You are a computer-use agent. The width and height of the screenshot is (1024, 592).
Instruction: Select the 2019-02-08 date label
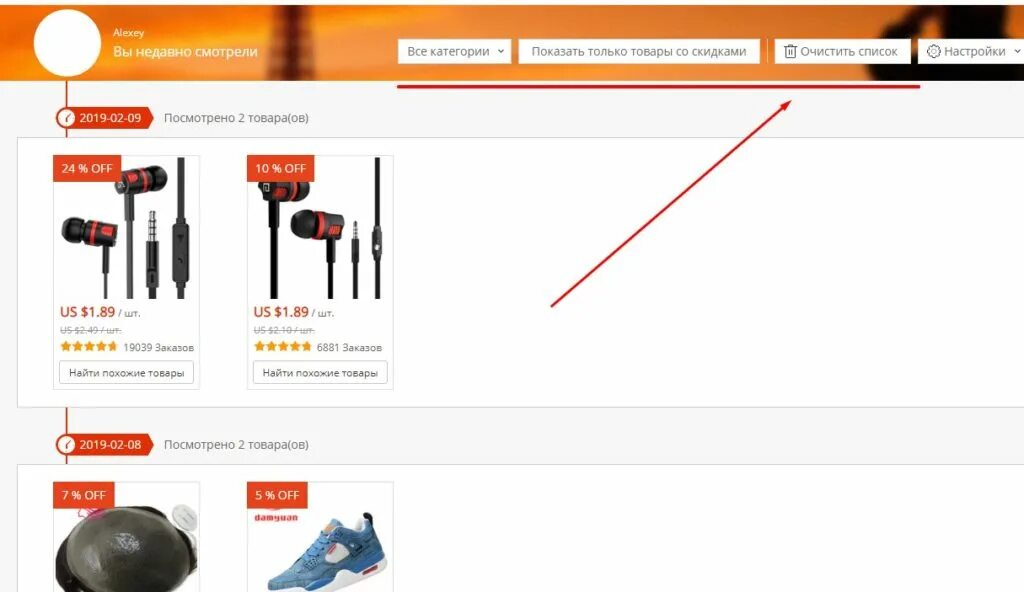110,445
